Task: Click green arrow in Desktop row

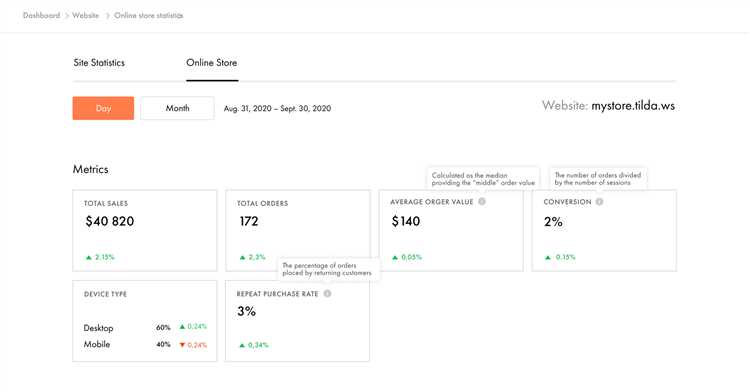Action: click(x=182, y=327)
